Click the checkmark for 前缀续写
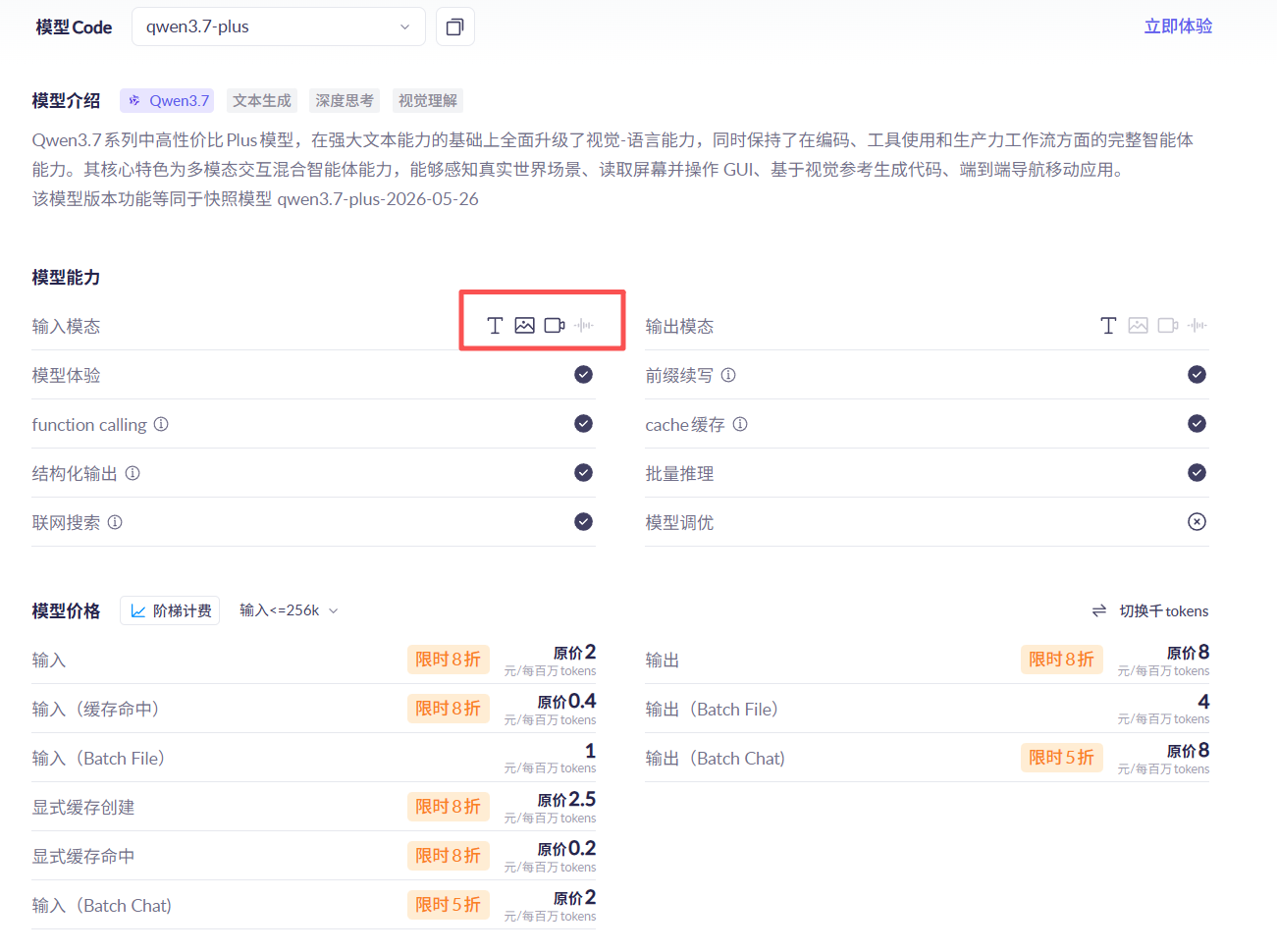Viewport: 1277px width, 952px height. pyautogui.click(x=1197, y=375)
